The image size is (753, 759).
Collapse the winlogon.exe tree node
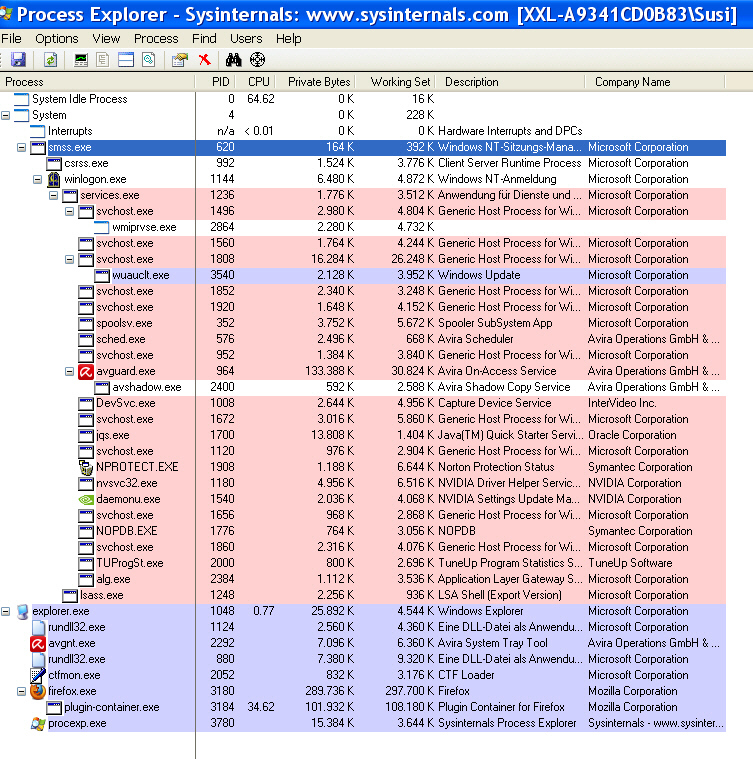(x=37, y=179)
